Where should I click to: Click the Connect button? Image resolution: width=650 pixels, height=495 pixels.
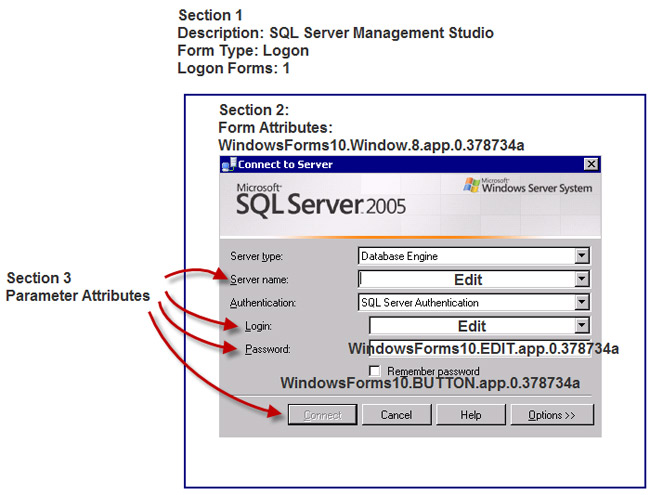pos(323,415)
